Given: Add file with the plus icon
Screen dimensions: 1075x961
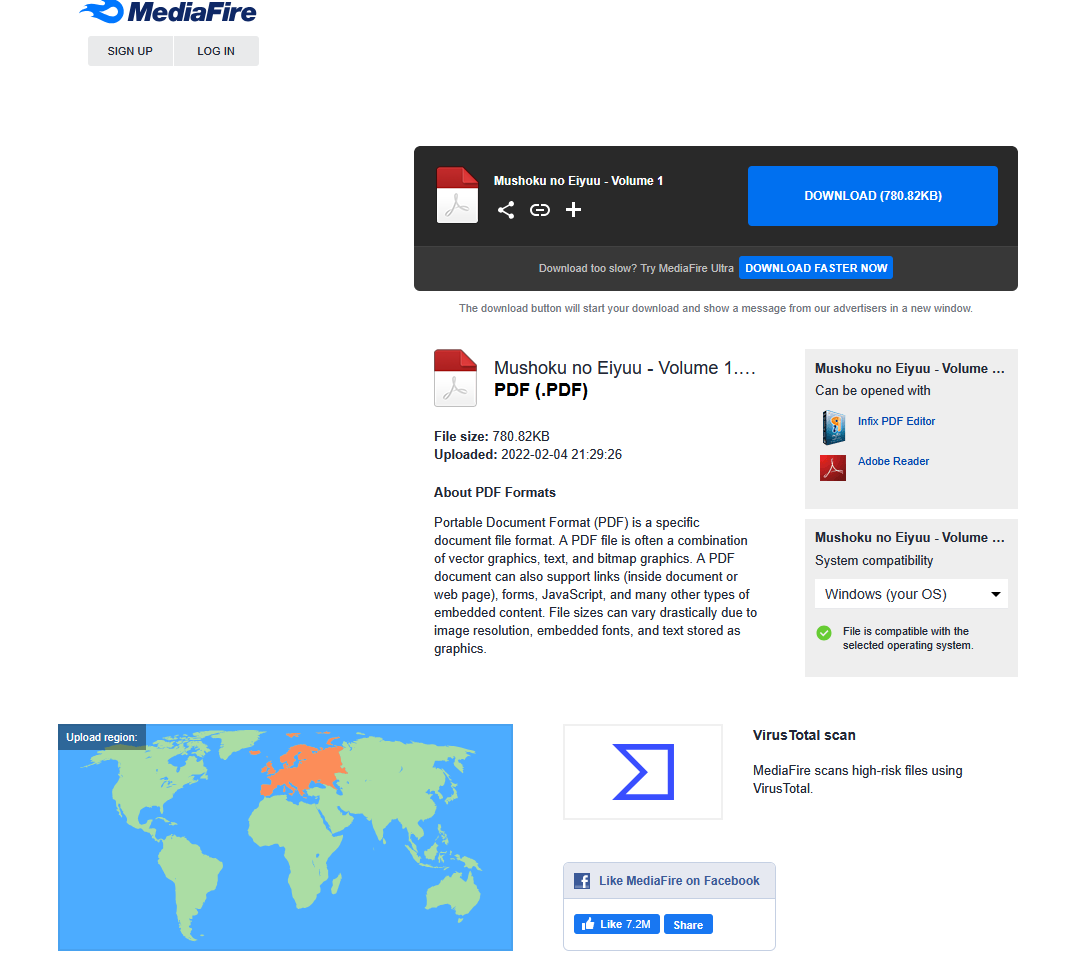Looking at the screenshot, I should coord(573,210).
